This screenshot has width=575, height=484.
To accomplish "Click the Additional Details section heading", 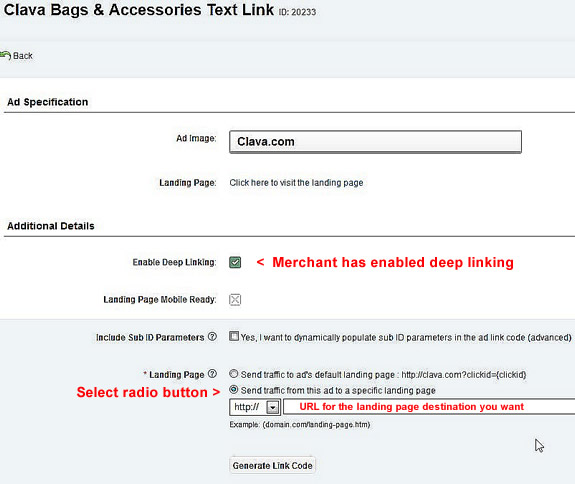I will [51, 226].
